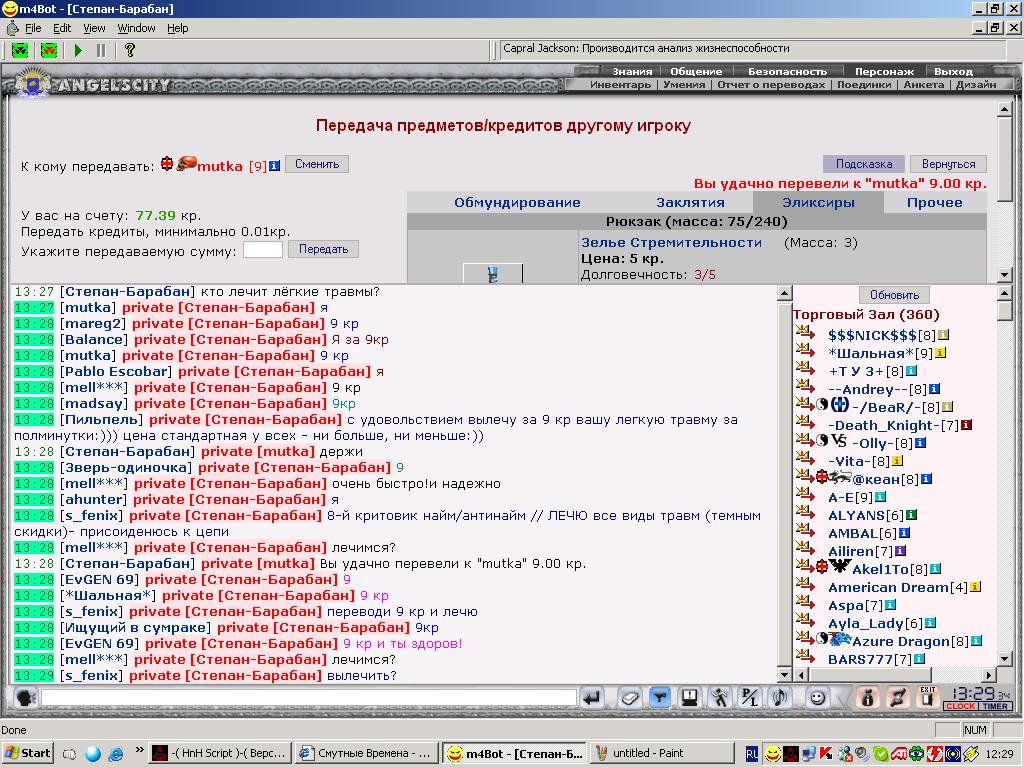The height and width of the screenshot is (768, 1024).
Task: Switch display to CLOCK mode
Action: tap(960, 707)
